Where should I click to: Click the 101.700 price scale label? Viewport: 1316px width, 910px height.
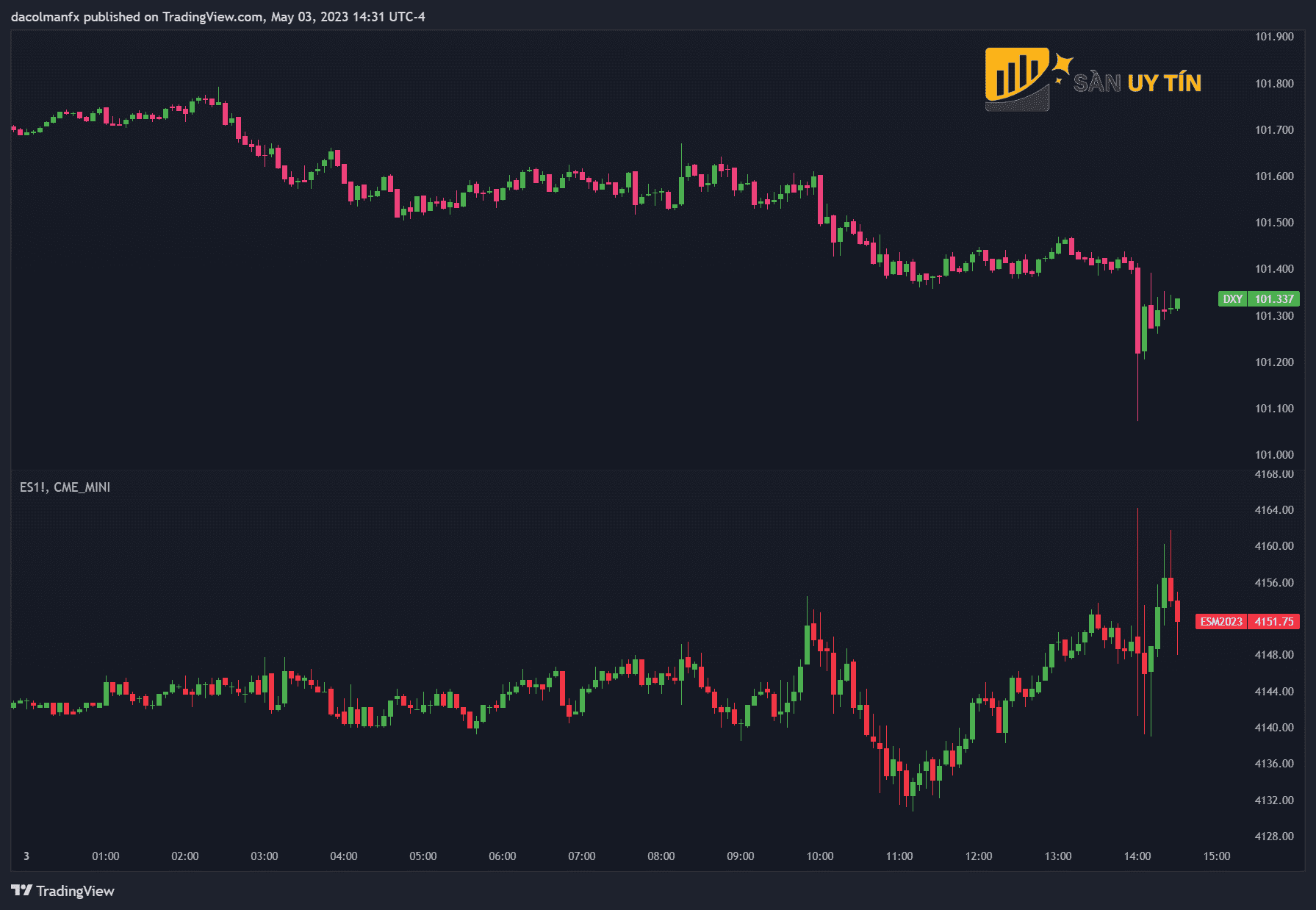1274,130
